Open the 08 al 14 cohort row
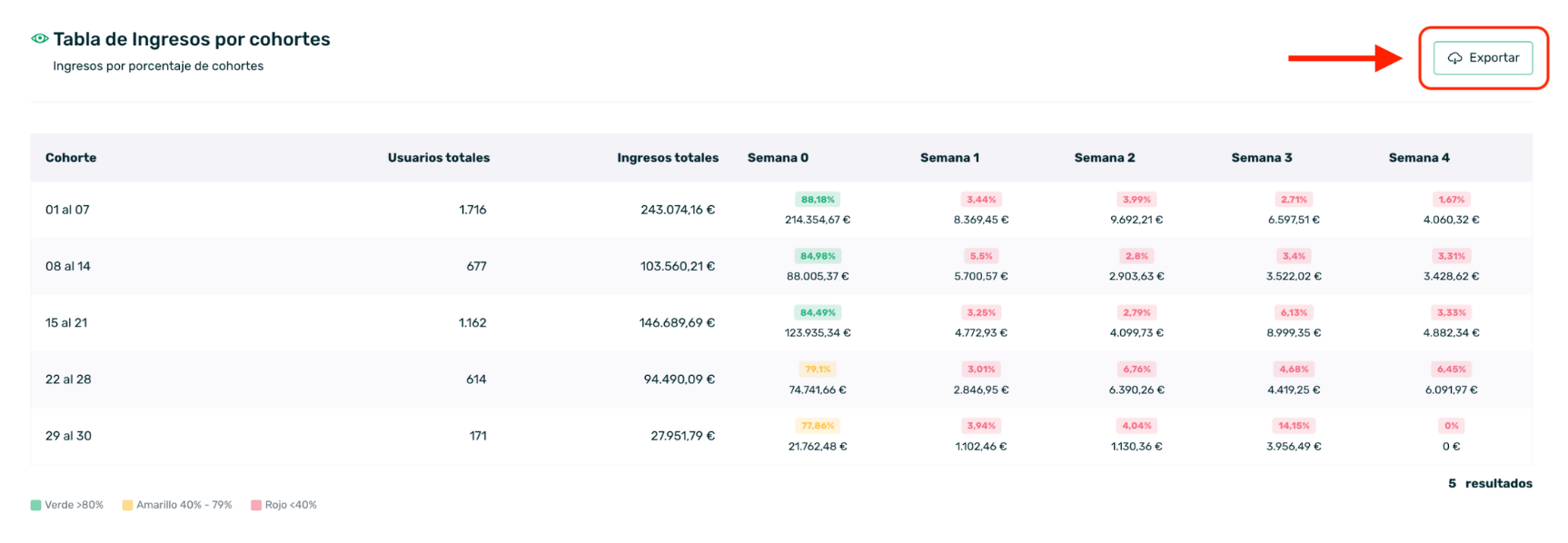Viewport: 1568px width, 543px height. click(68, 267)
